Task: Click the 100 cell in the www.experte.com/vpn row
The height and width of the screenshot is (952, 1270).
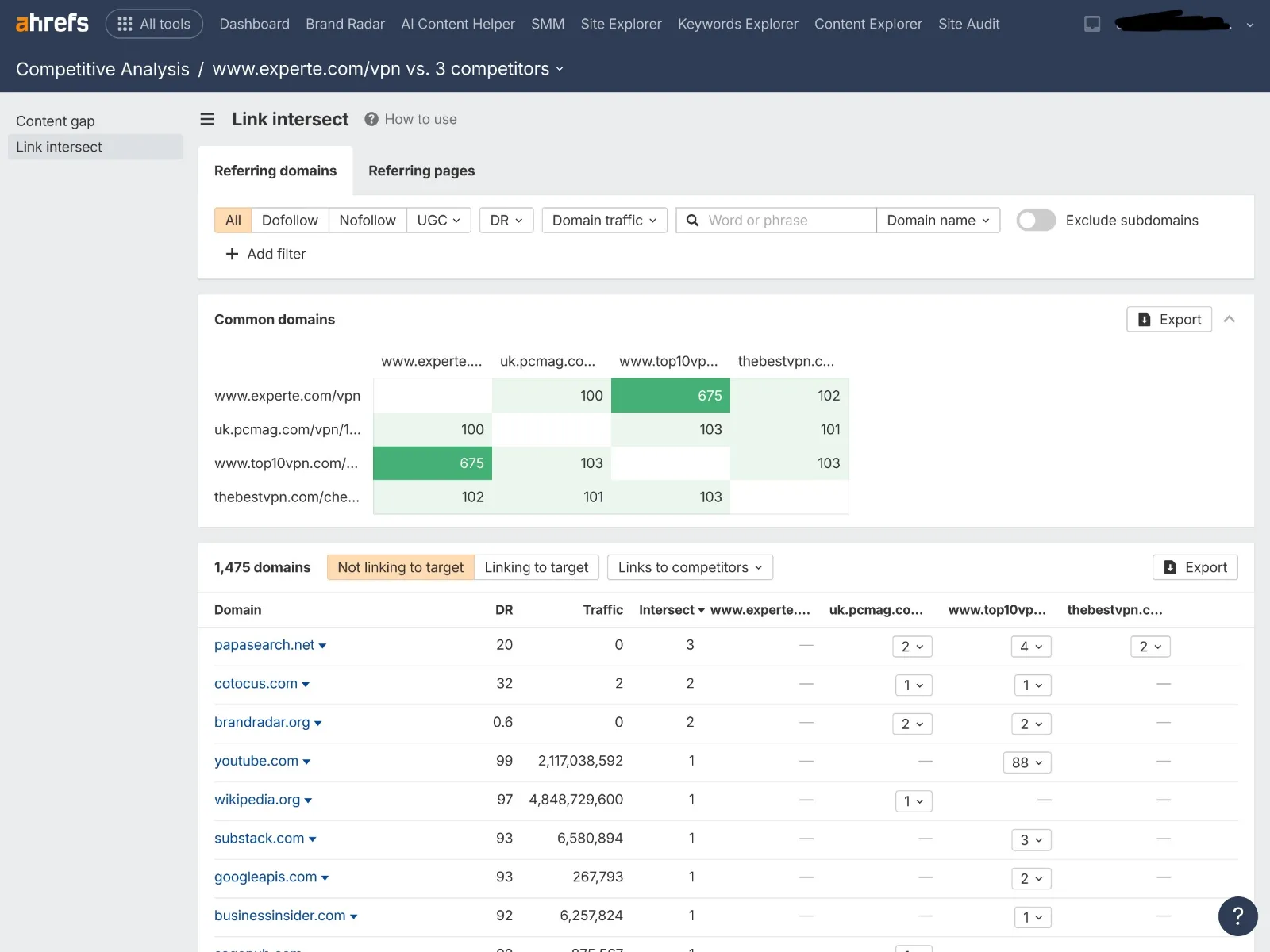Action: tap(552, 395)
